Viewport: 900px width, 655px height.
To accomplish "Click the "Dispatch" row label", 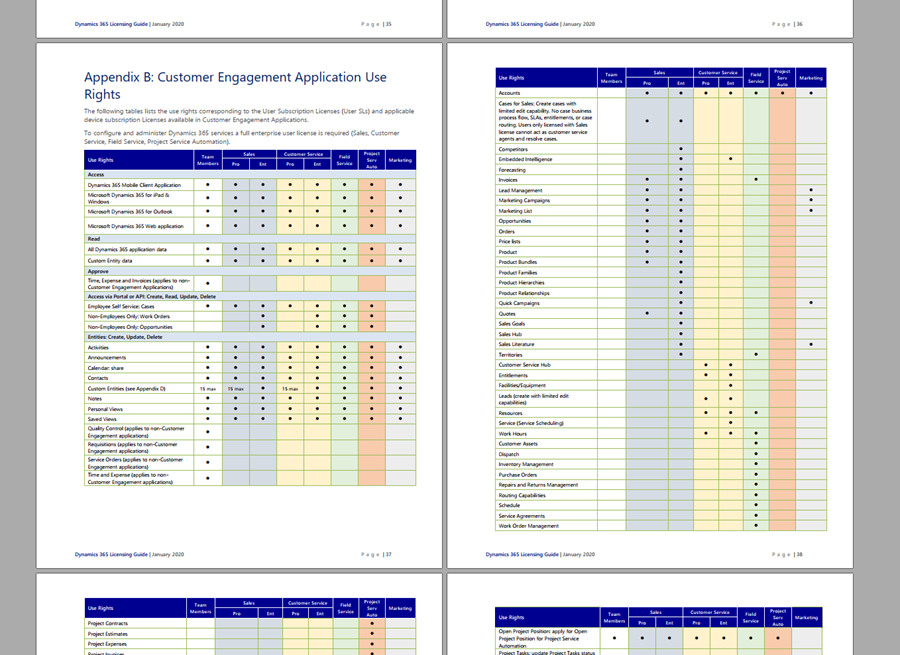I will 509,454.
